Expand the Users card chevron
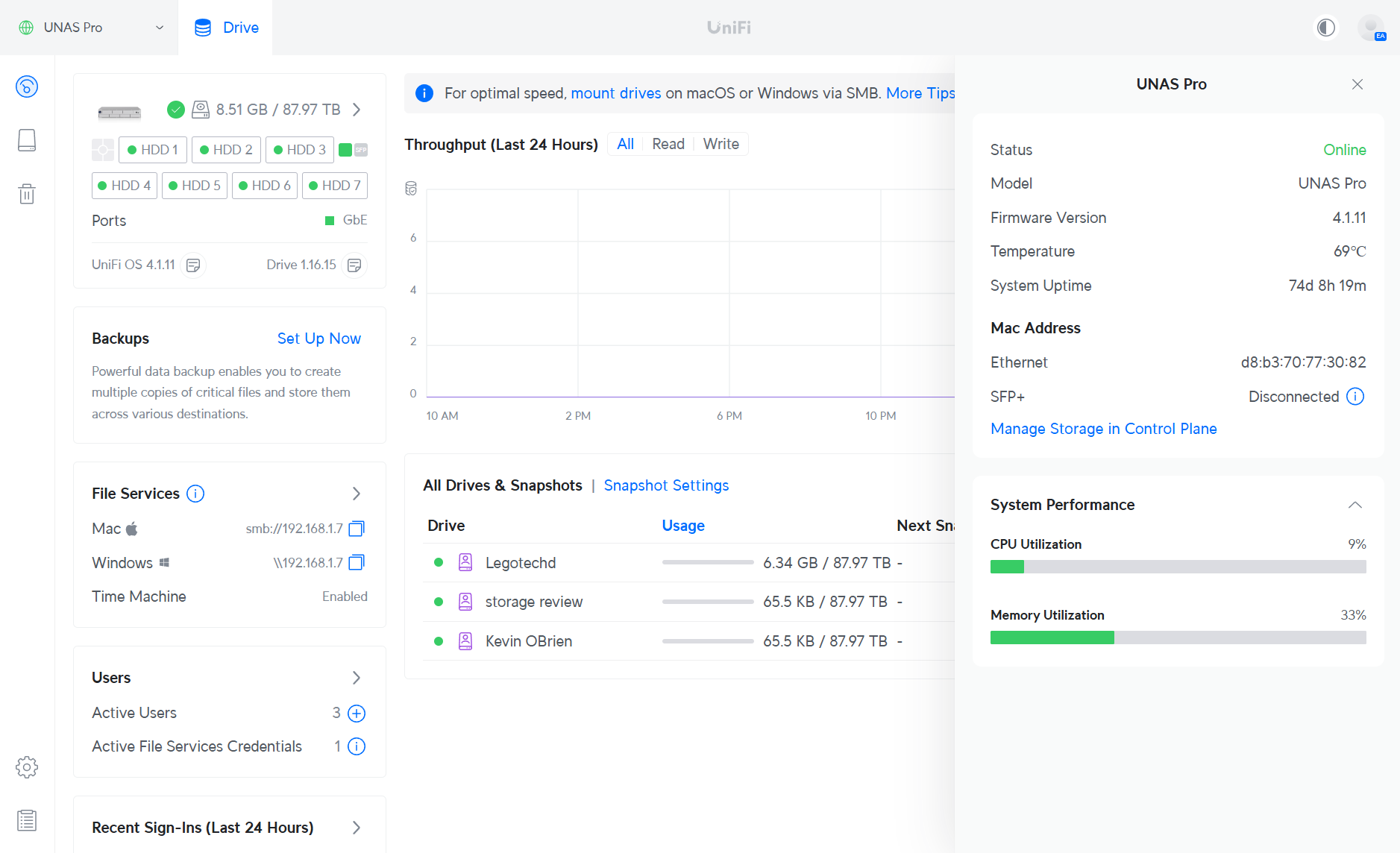Viewport: 1400px width, 853px height. pos(357,678)
